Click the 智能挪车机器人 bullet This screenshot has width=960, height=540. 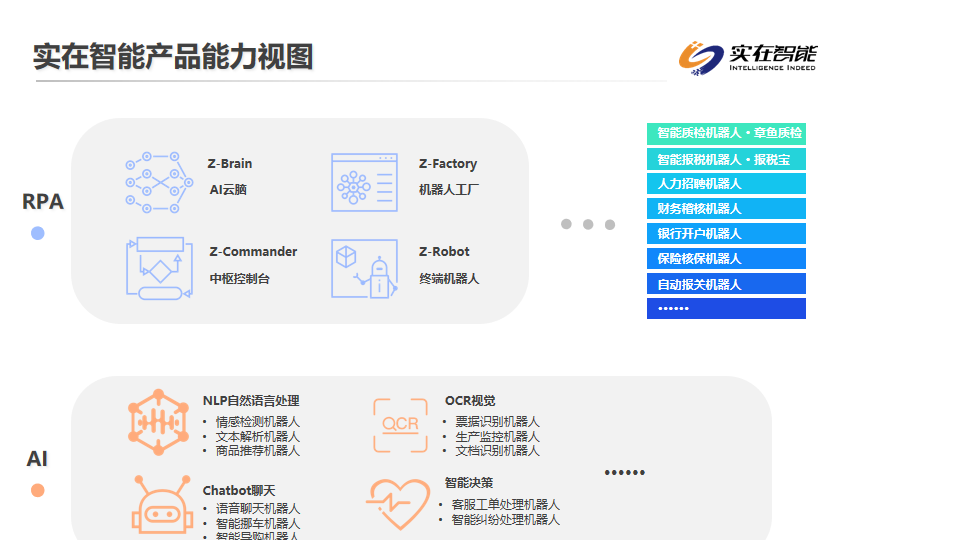tap(257, 523)
